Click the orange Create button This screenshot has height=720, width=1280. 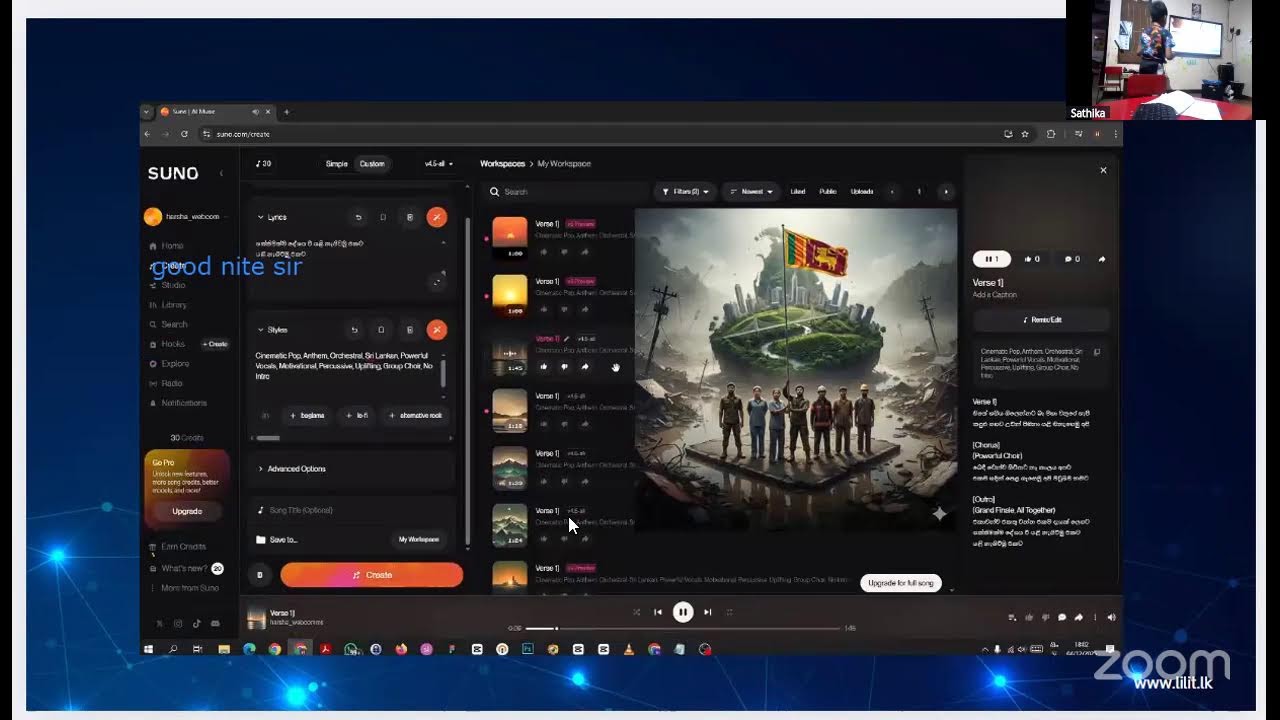[372, 575]
